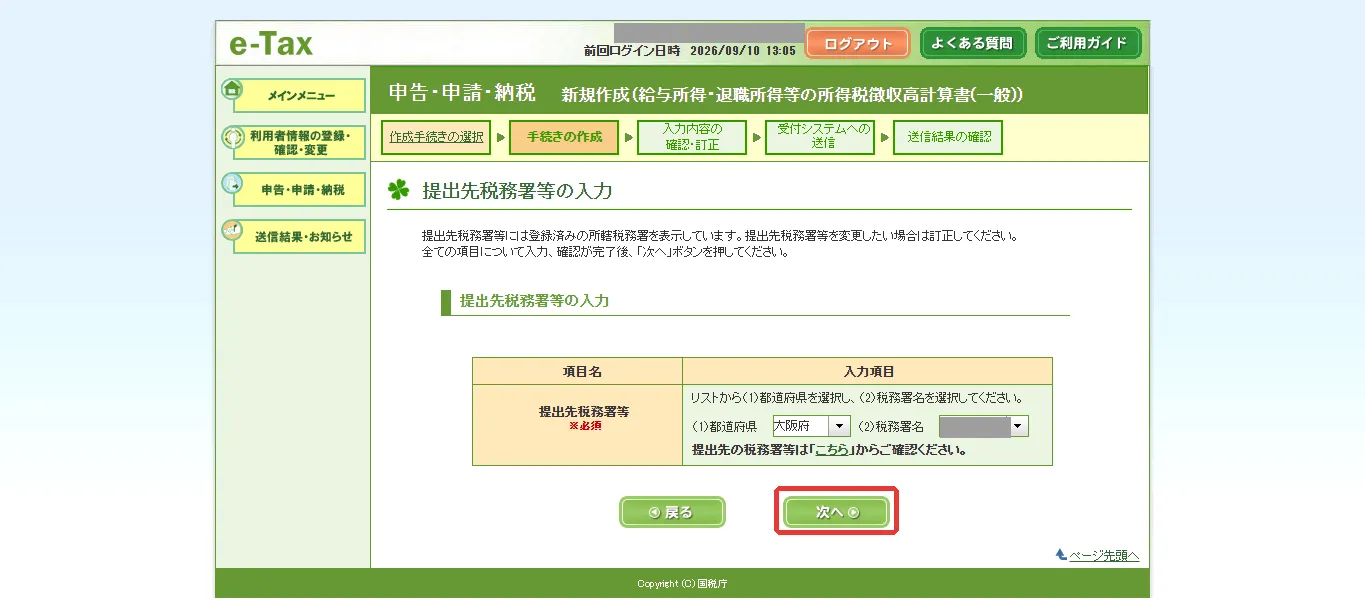The image size is (1365, 600).
Task: Select the 手続きの作成 step
Action: pyautogui.click(x=564, y=137)
